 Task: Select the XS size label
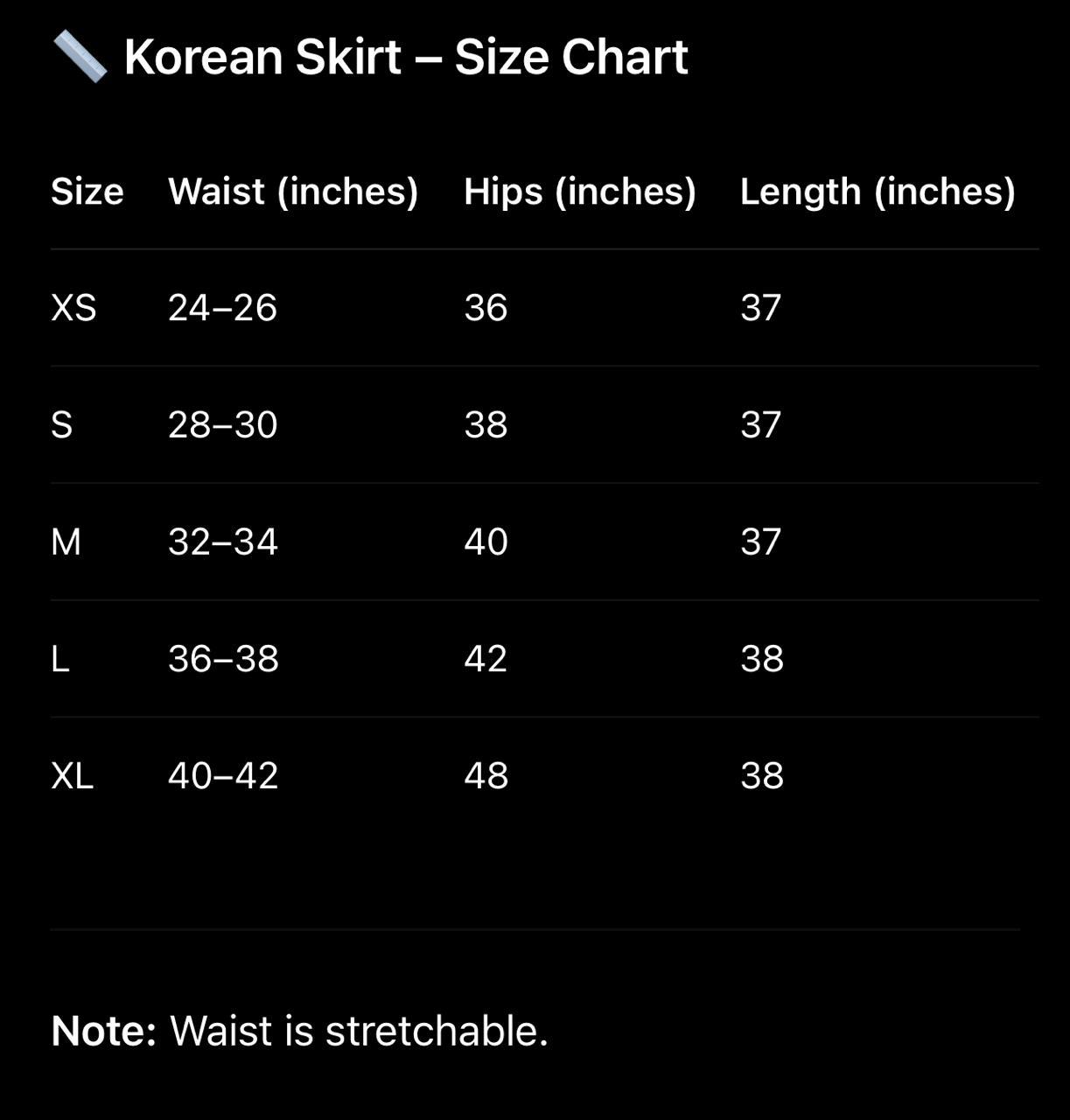[73, 308]
